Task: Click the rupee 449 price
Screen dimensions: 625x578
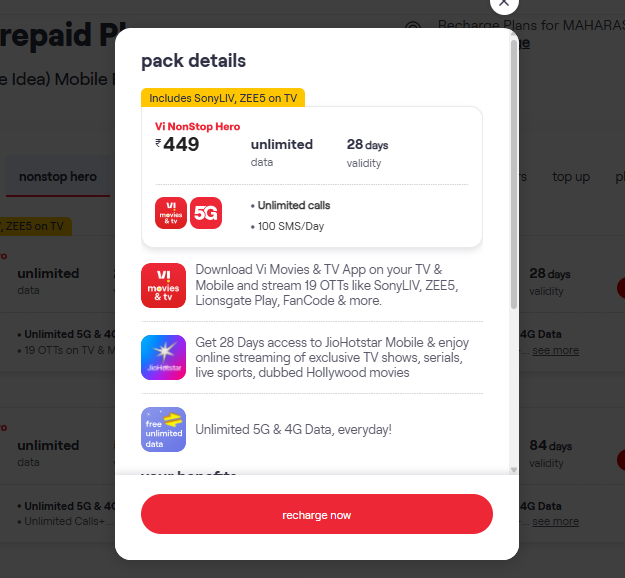Action: tap(177, 144)
